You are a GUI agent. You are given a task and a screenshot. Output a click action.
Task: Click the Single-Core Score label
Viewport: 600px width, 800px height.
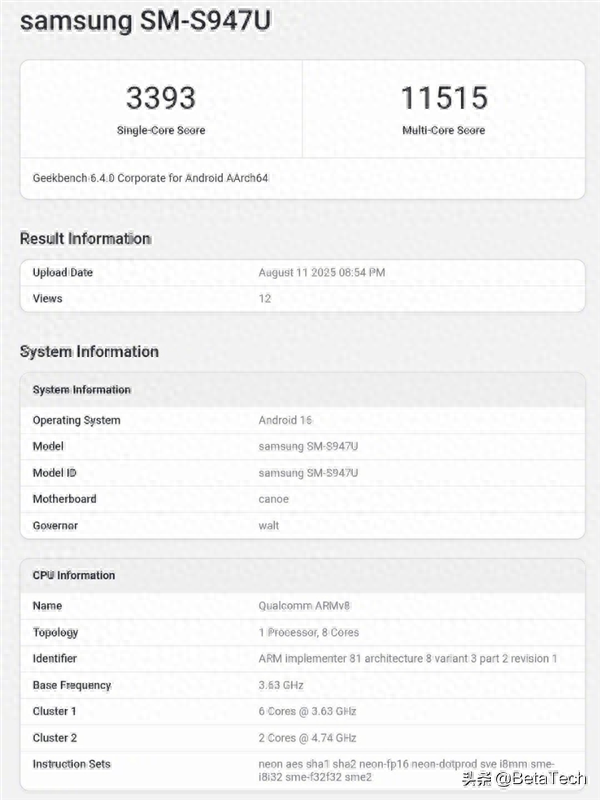(161, 130)
